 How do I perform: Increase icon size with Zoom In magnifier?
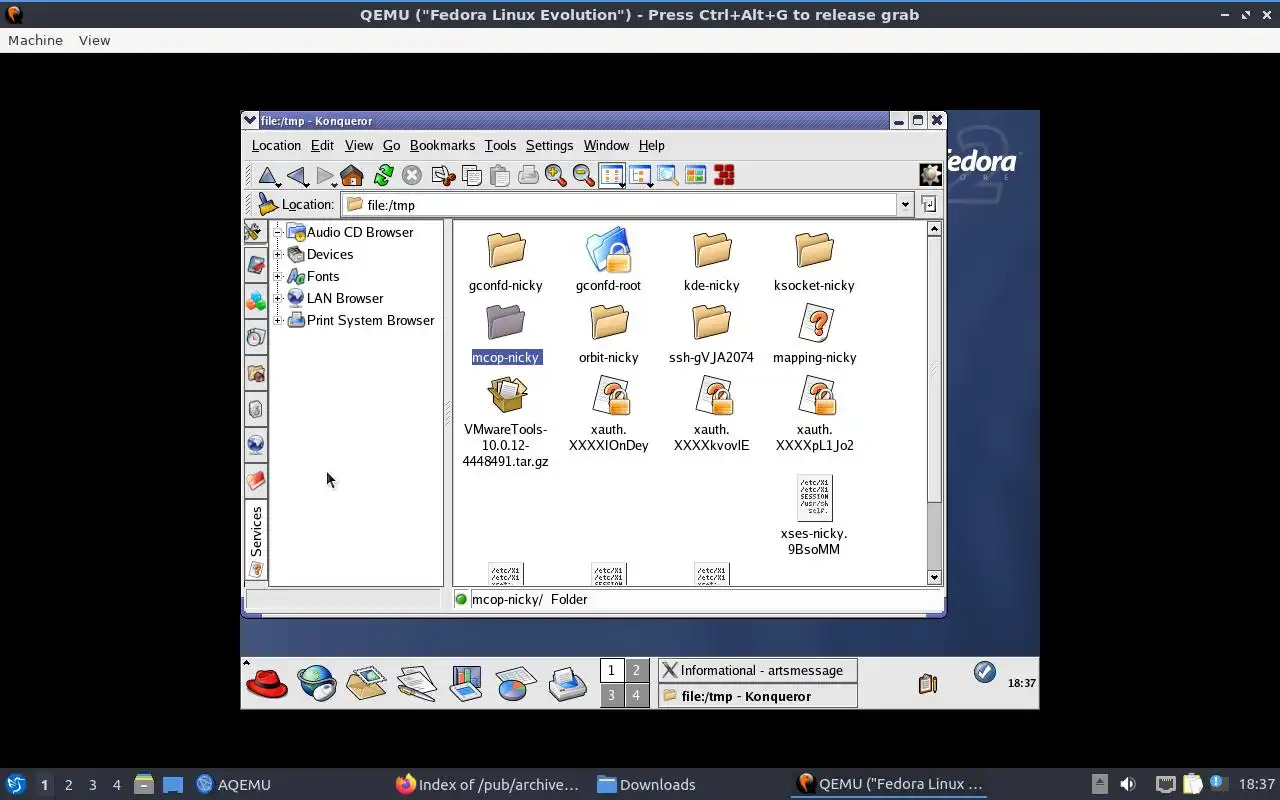click(555, 176)
